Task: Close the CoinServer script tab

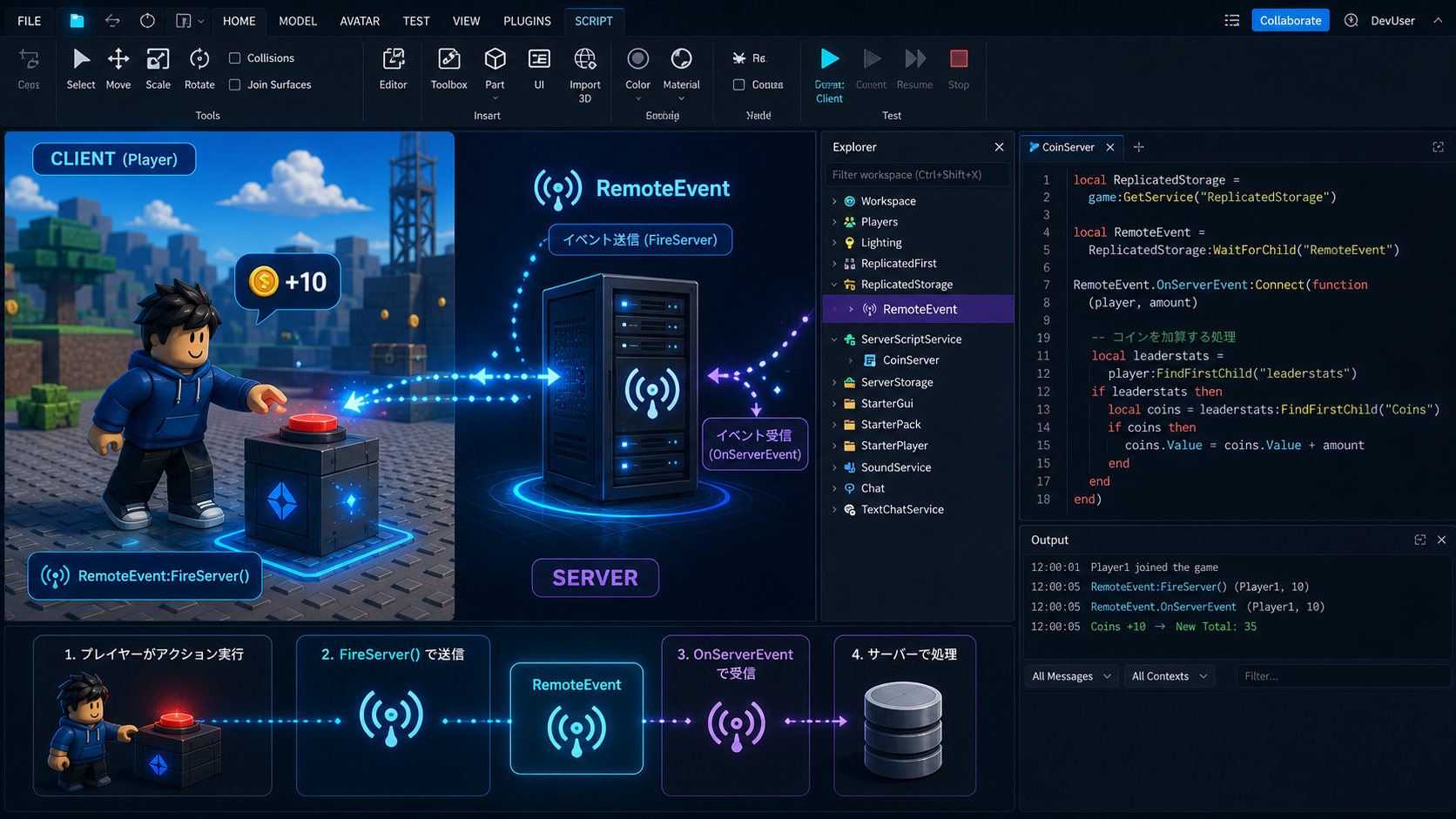Action: coord(1110,147)
